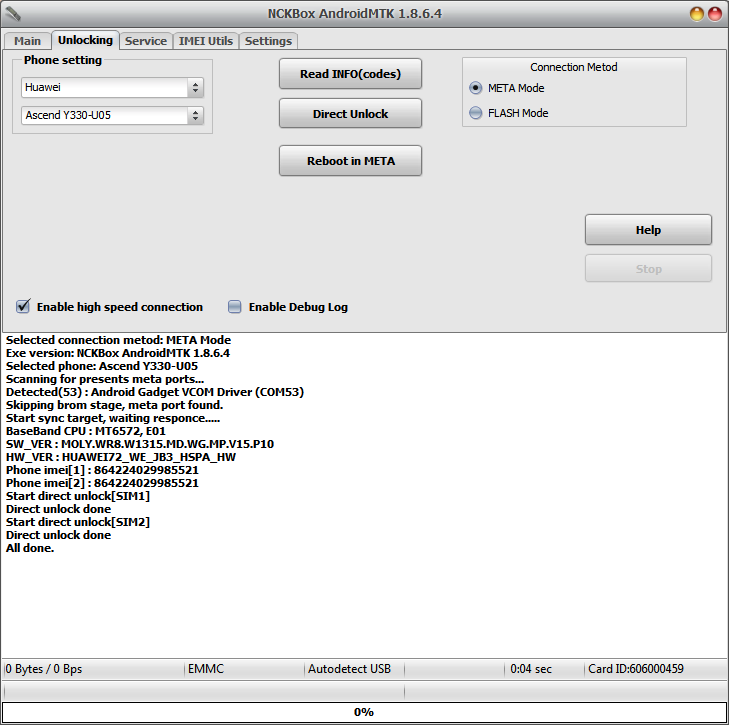This screenshot has height=725, width=729.
Task: Open the Settings tab
Action: pos(268,41)
